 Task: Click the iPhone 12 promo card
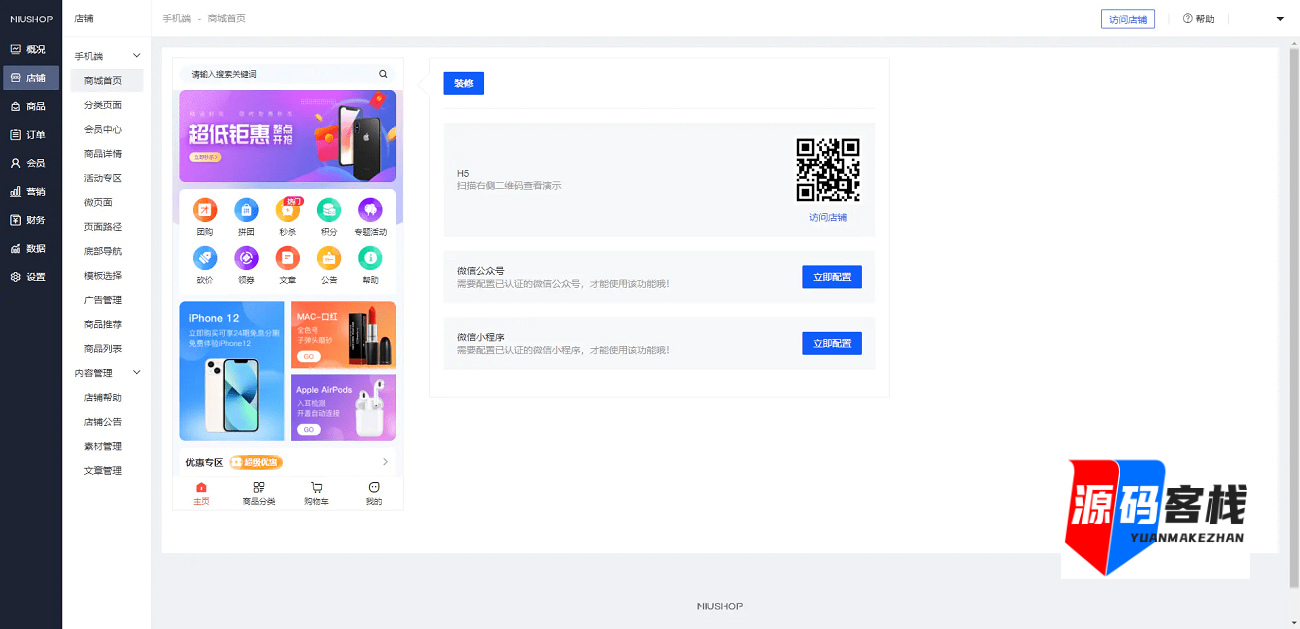tap(232, 371)
